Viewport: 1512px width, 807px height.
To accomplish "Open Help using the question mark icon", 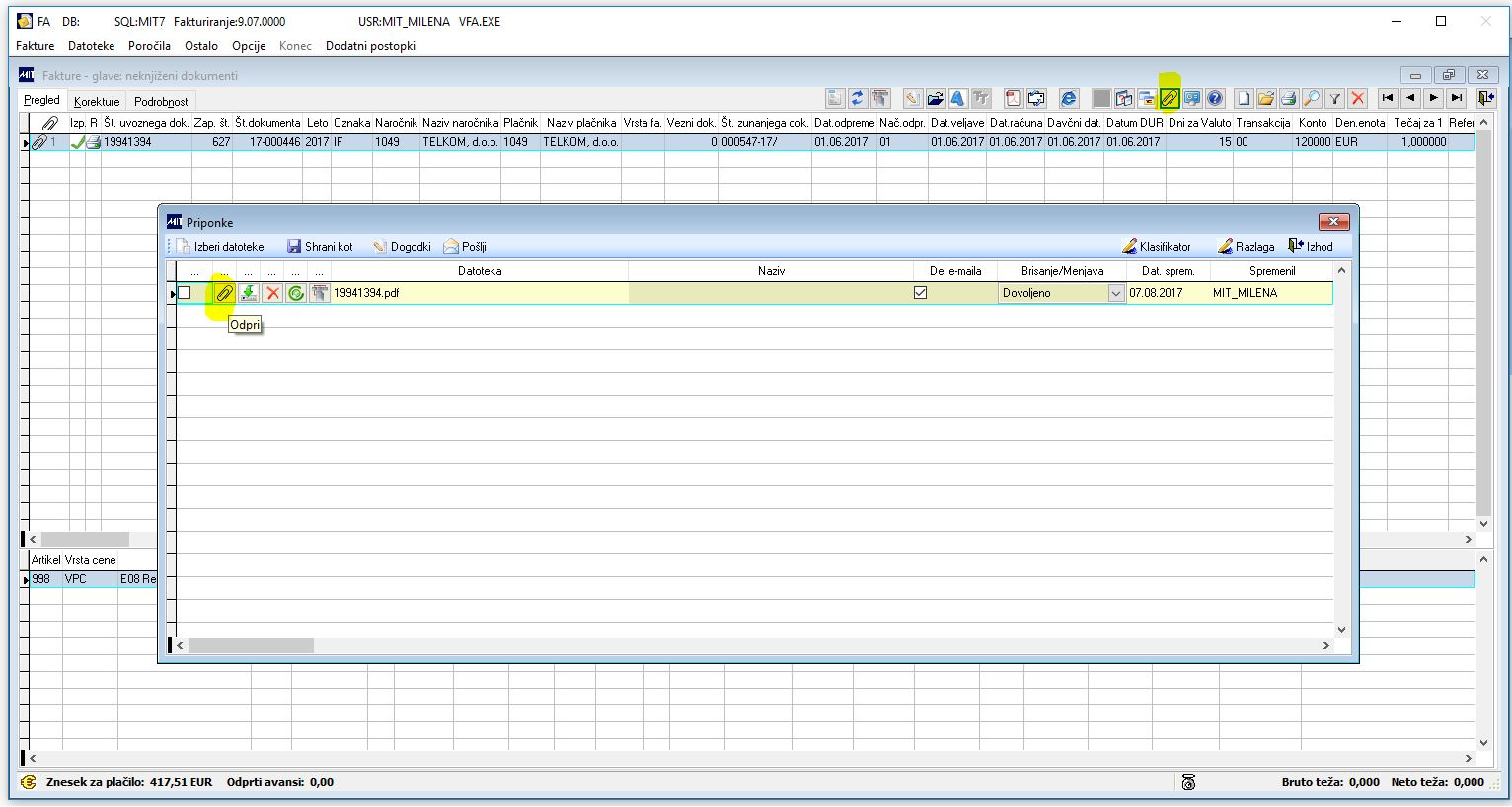I will [1214, 98].
